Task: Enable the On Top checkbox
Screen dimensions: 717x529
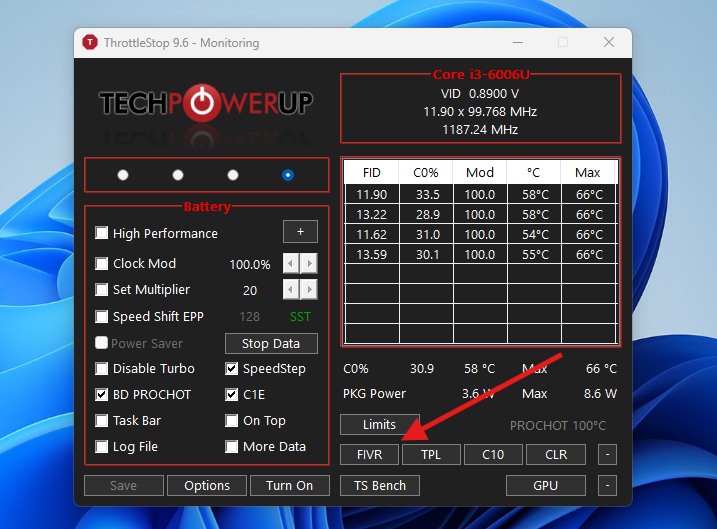Action: [231, 421]
